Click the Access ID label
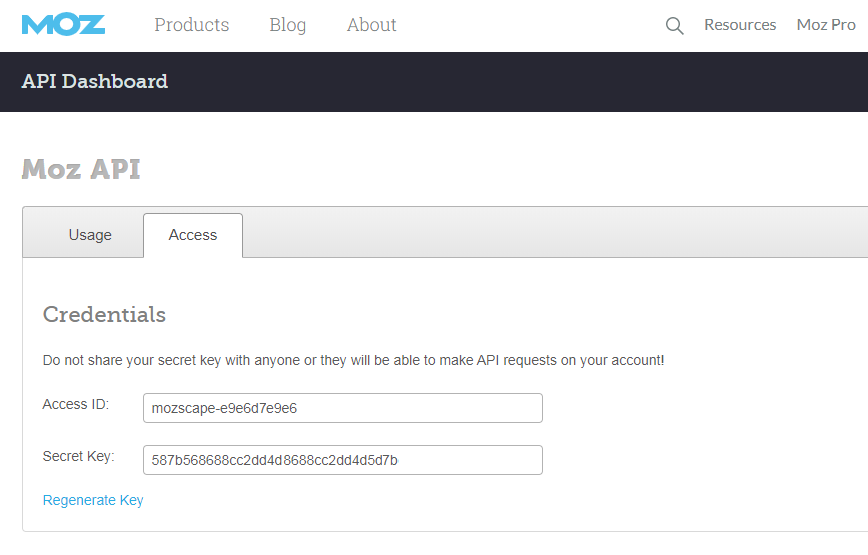The height and width of the screenshot is (555, 868). point(76,404)
